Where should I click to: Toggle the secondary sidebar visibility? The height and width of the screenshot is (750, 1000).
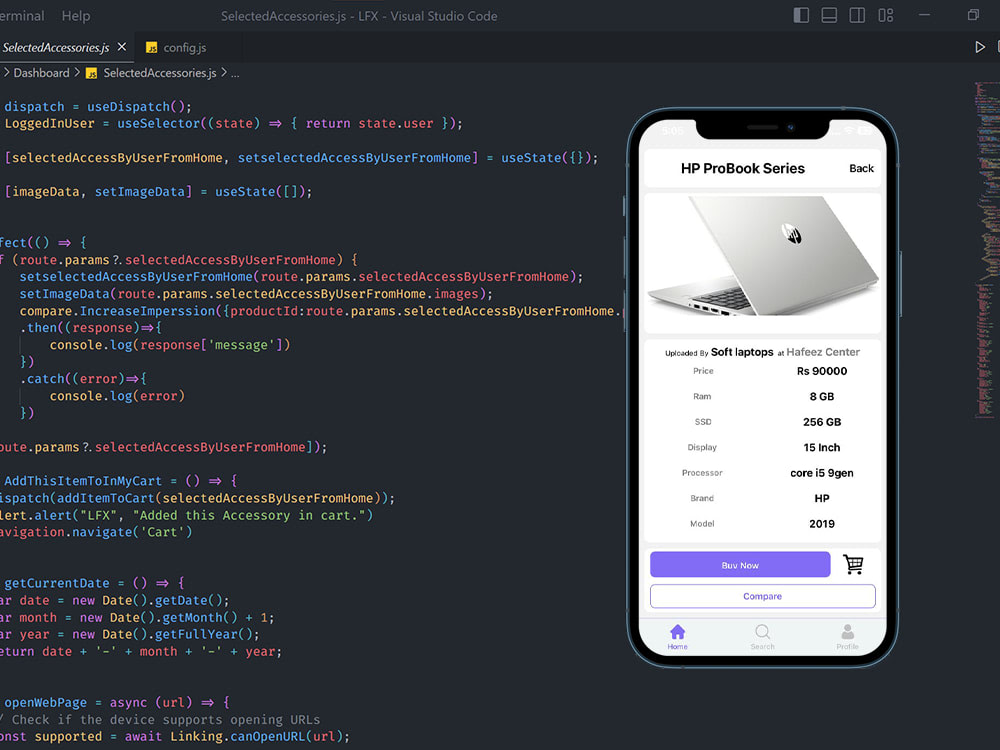857,15
